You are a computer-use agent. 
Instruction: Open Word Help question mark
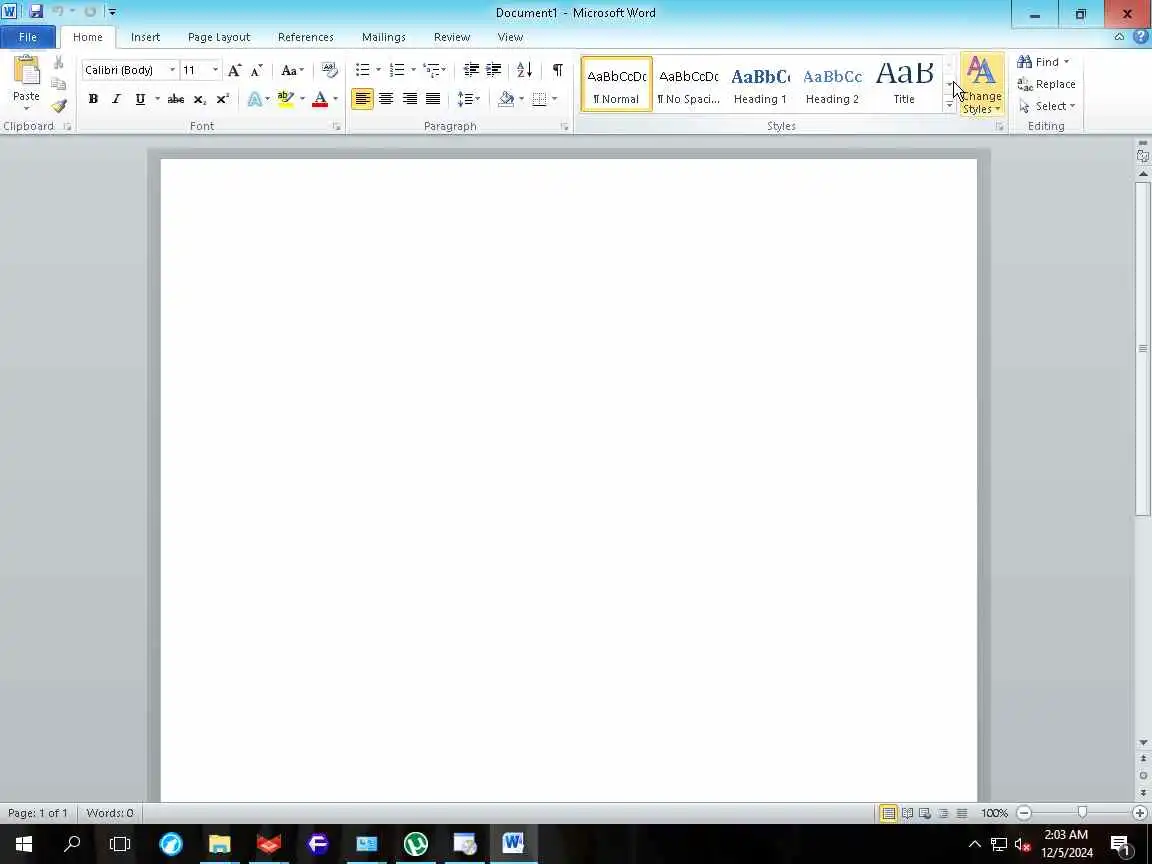[x=1140, y=37]
